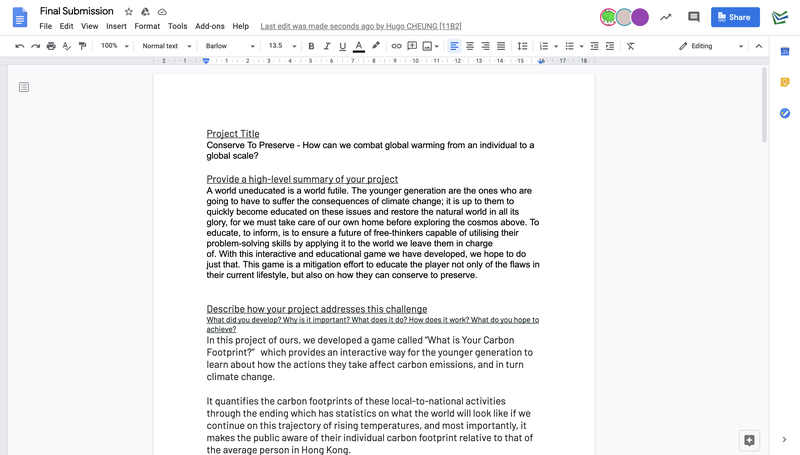800x455 pixels.
Task: Open the Editing mode dropdown
Action: [x=711, y=46]
